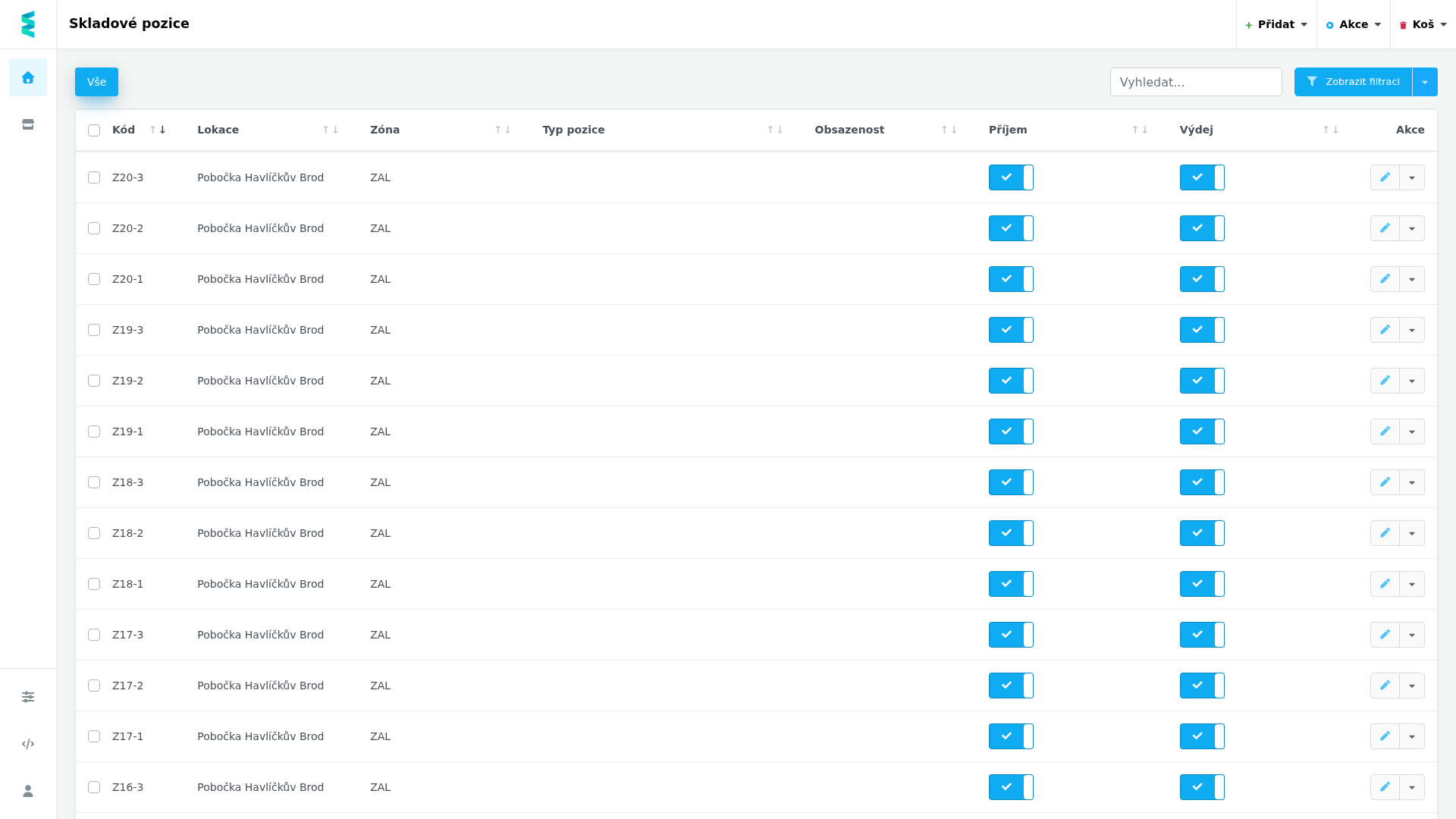Image resolution: width=1456 pixels, height=819 pixels.
Task: Open the Akce menu in header
Action: [1354, 24]
